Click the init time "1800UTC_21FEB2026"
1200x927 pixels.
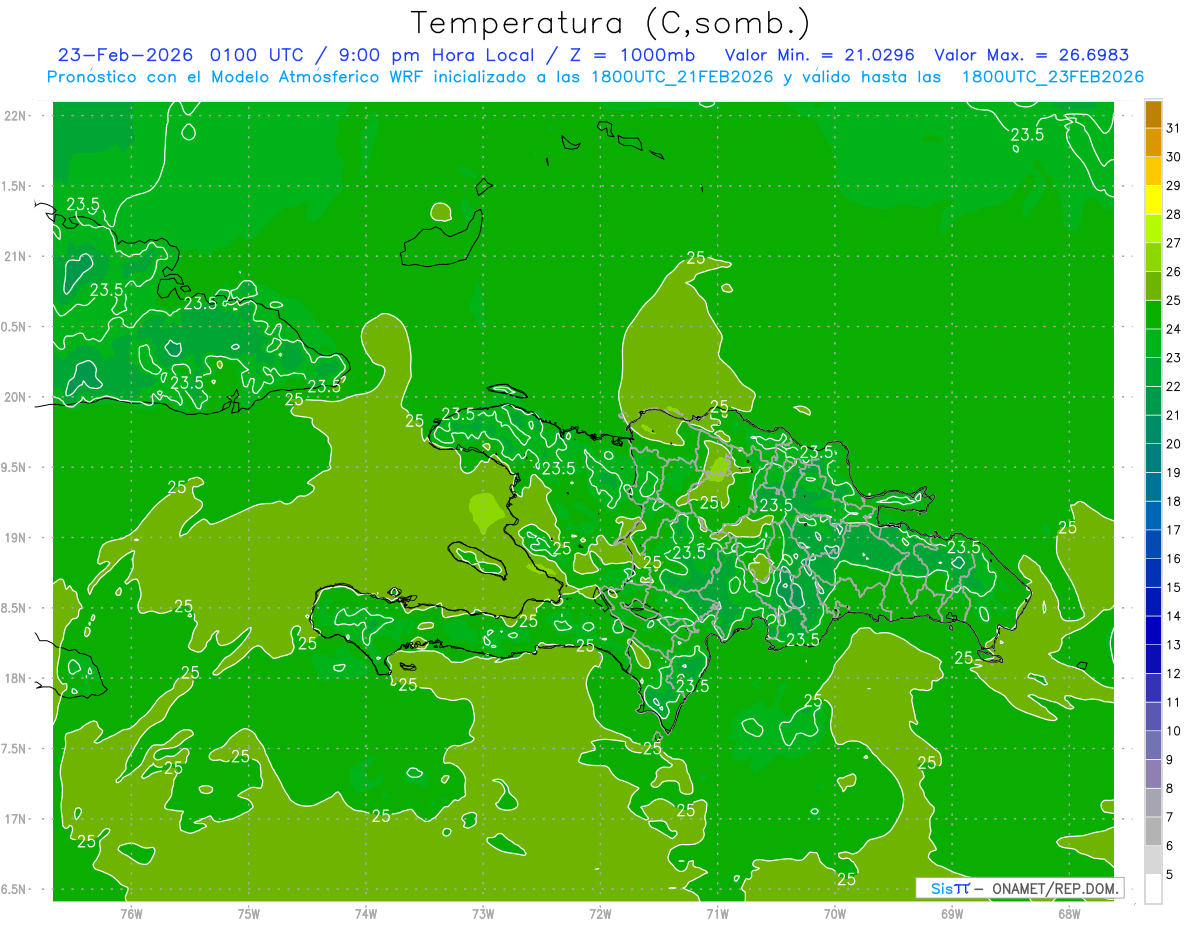click(x=674, y=76)
